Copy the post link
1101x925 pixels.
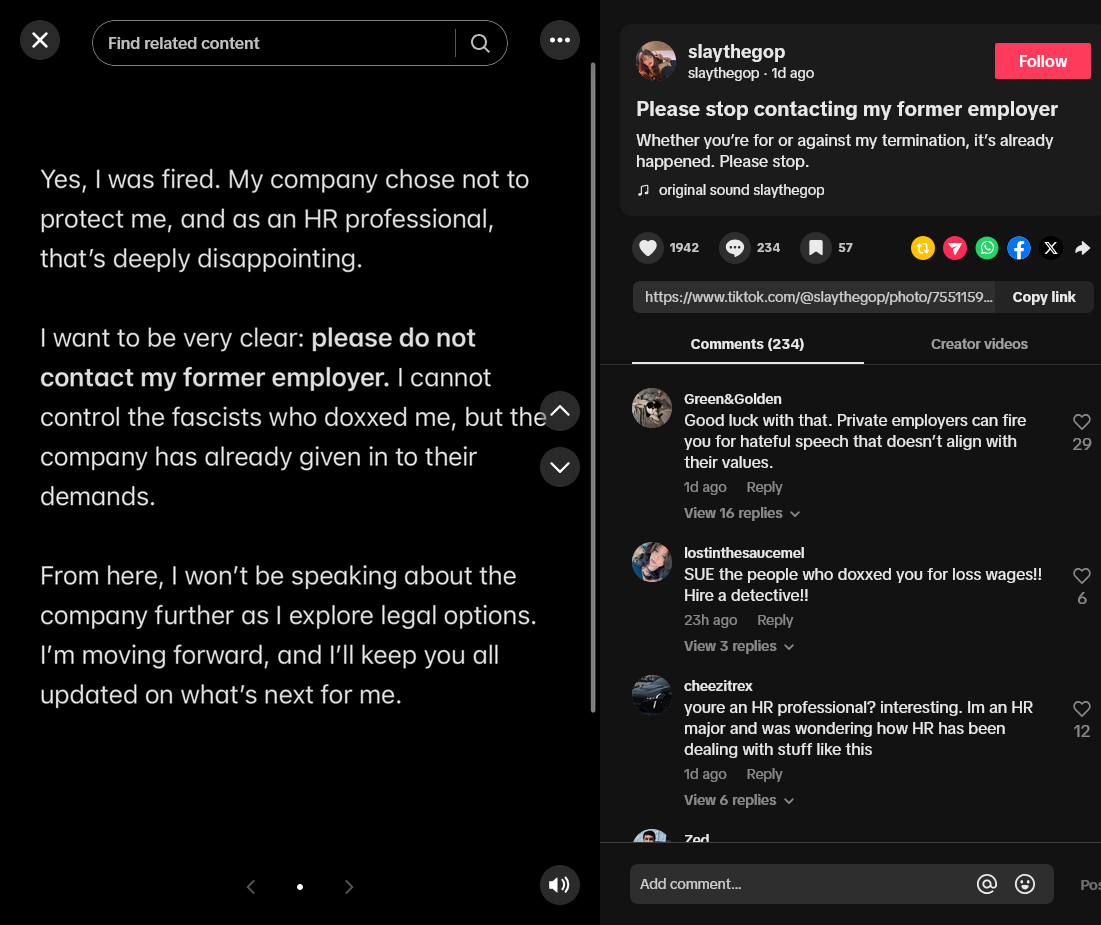tap(1043, 297)
